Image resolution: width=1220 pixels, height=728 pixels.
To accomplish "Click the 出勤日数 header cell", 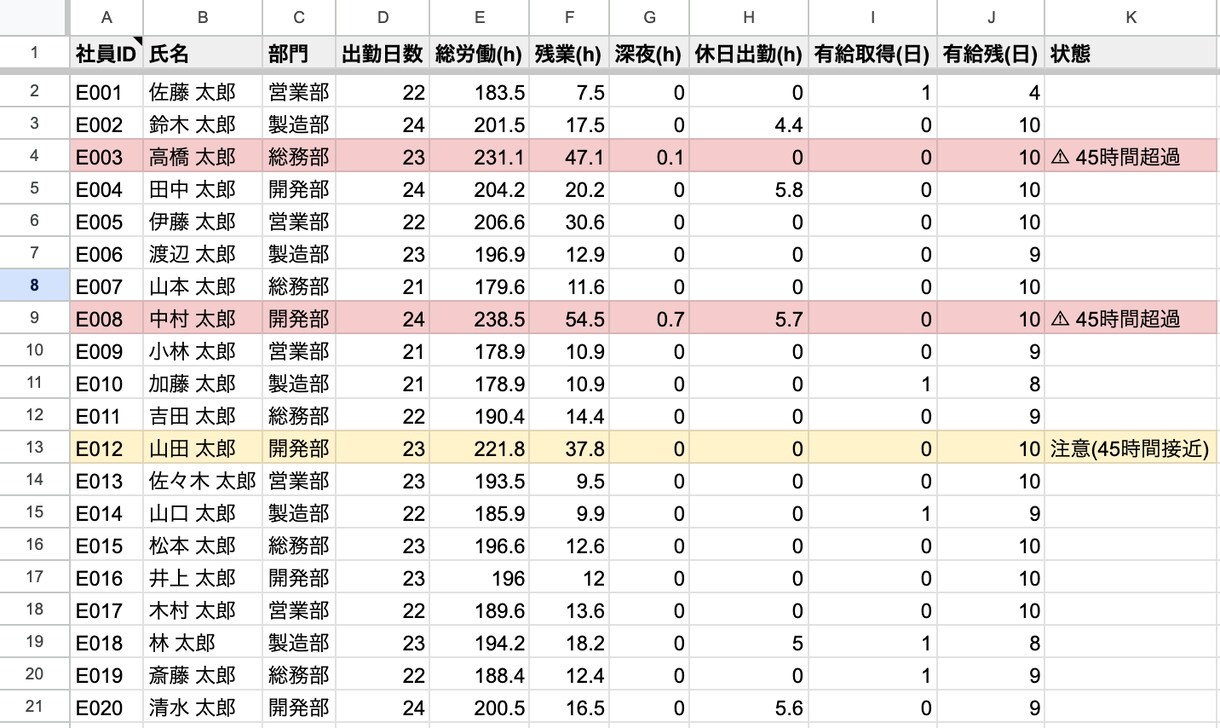I will (382, 54).
